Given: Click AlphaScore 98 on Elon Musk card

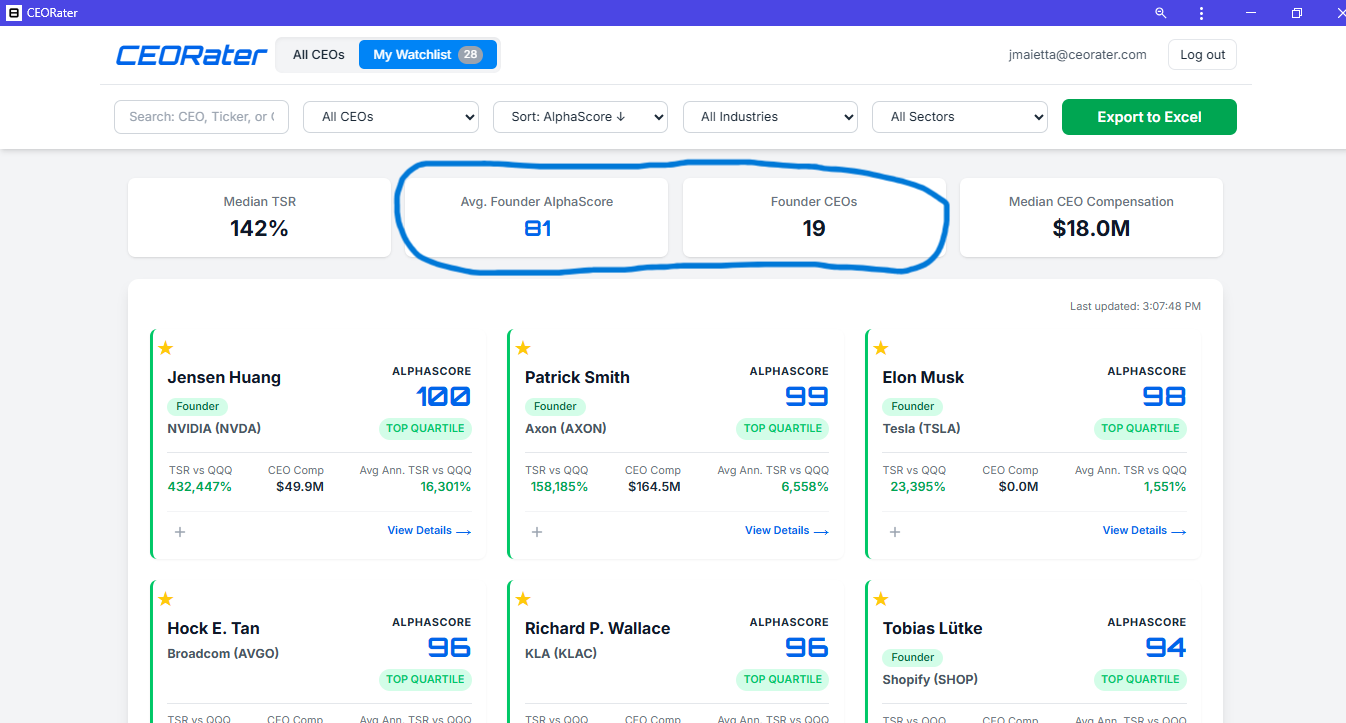Looking at the screenshot, I should coord(1164,397).
